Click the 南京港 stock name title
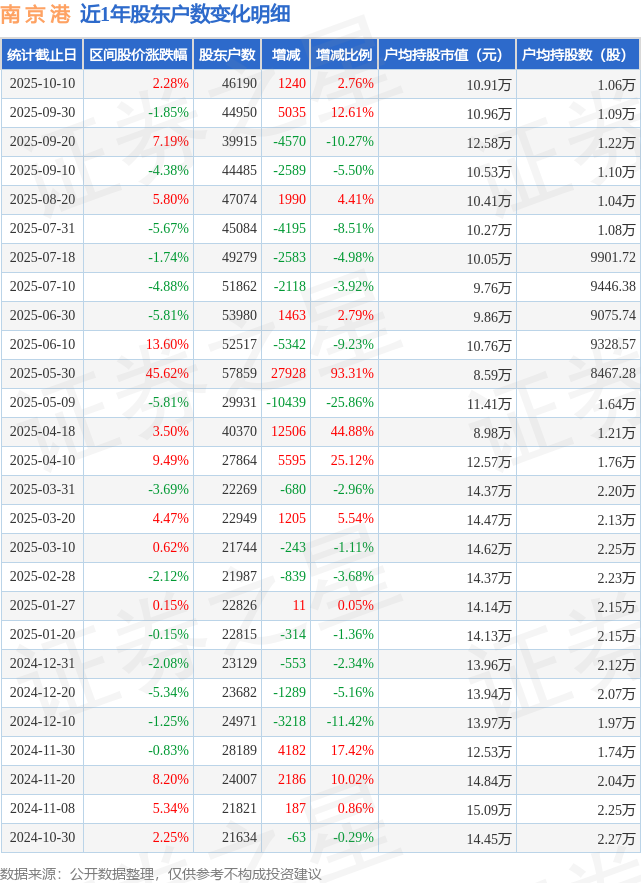 (x=35, y=15)
